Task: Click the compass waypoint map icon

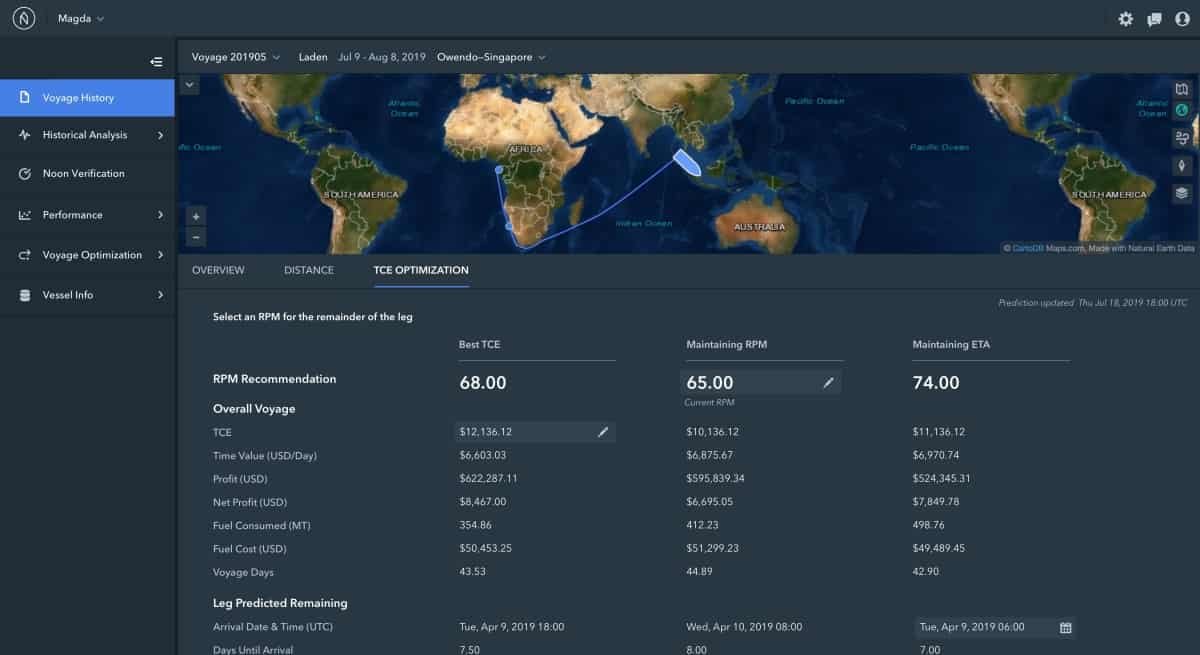Action: (x=1182, y=166)
